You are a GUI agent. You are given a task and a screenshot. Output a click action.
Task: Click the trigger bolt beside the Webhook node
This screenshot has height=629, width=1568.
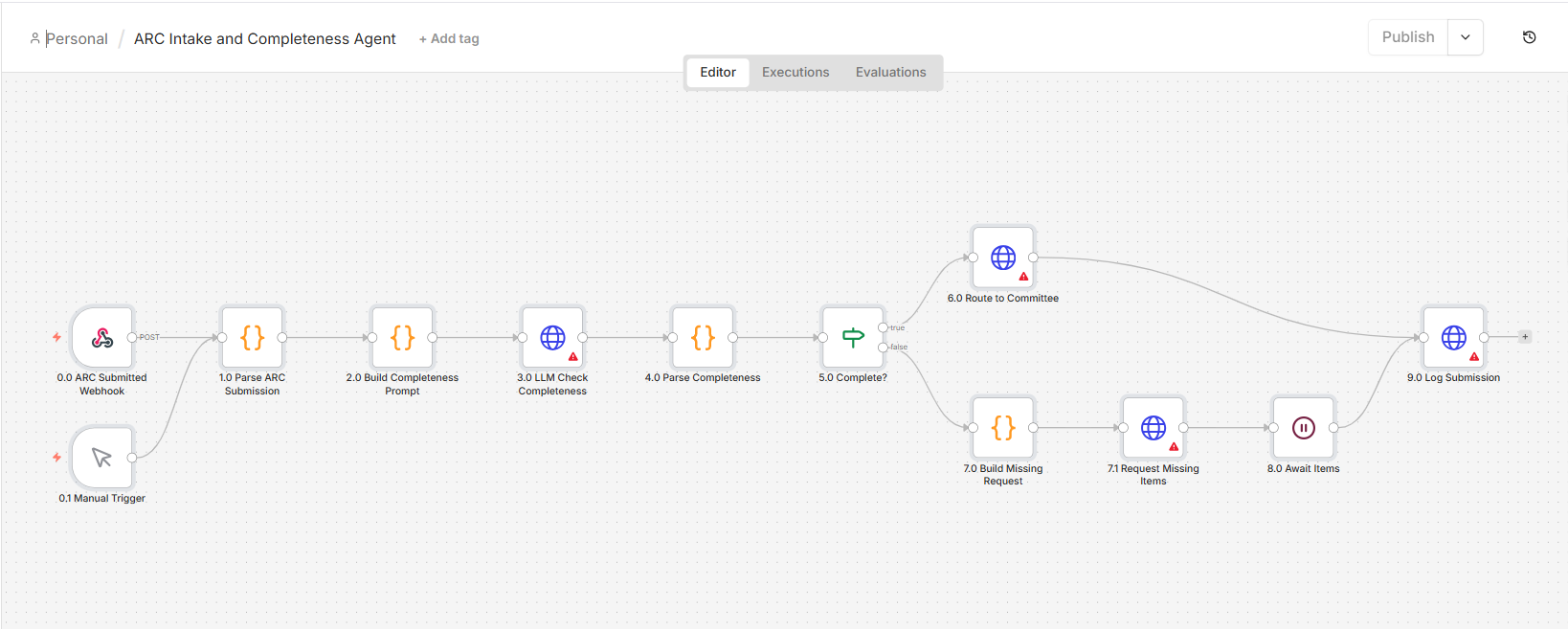pos(57,337)
